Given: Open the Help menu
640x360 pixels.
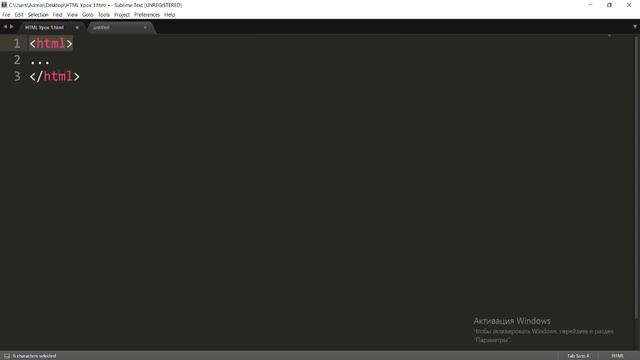Looking at the screenshot, I should click(169, 15).
